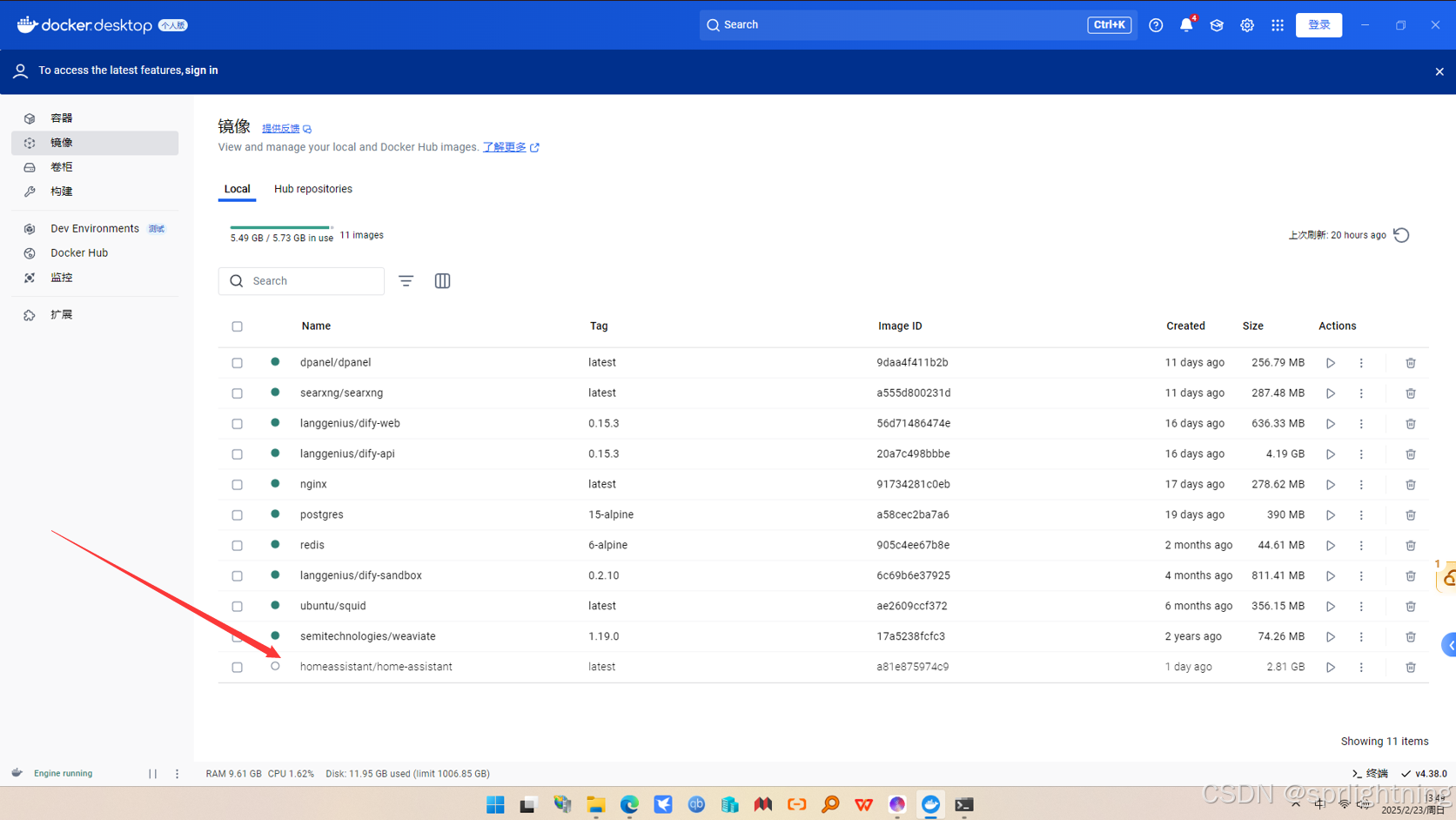Open terminal app from taskbar
Image resolution: width=1456 pixels, height=820 pixels.
click(x=964, y=804)
